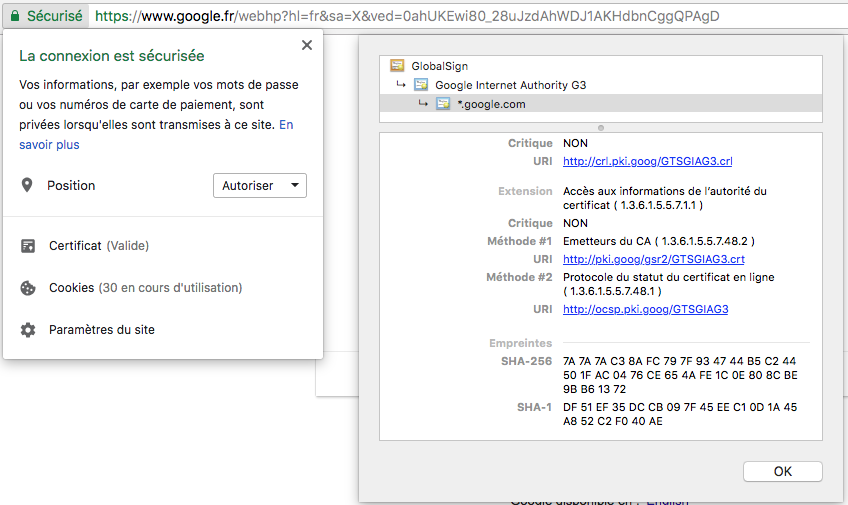The height and width of the screenshot is (505, 848).
Task: Click the SHA-1 fingerprint value
Action: [680, 414]
